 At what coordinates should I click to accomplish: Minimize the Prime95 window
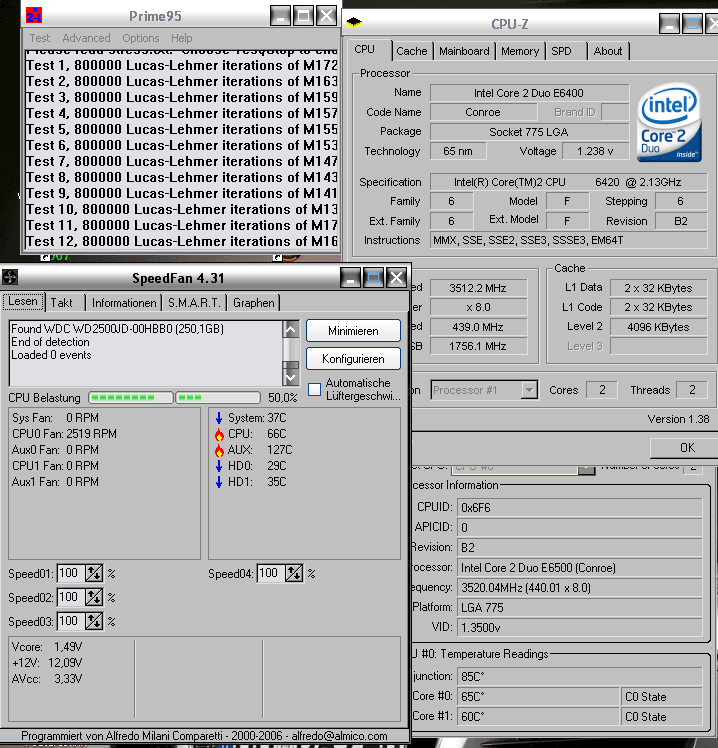pos(281,16)
